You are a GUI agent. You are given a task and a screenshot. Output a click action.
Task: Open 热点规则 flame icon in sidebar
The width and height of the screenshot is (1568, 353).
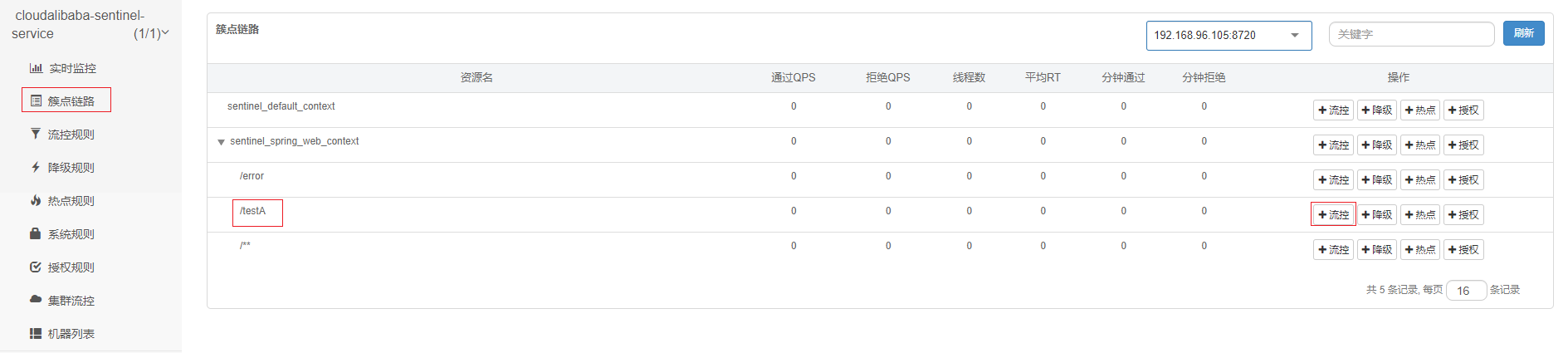point(36,200)
